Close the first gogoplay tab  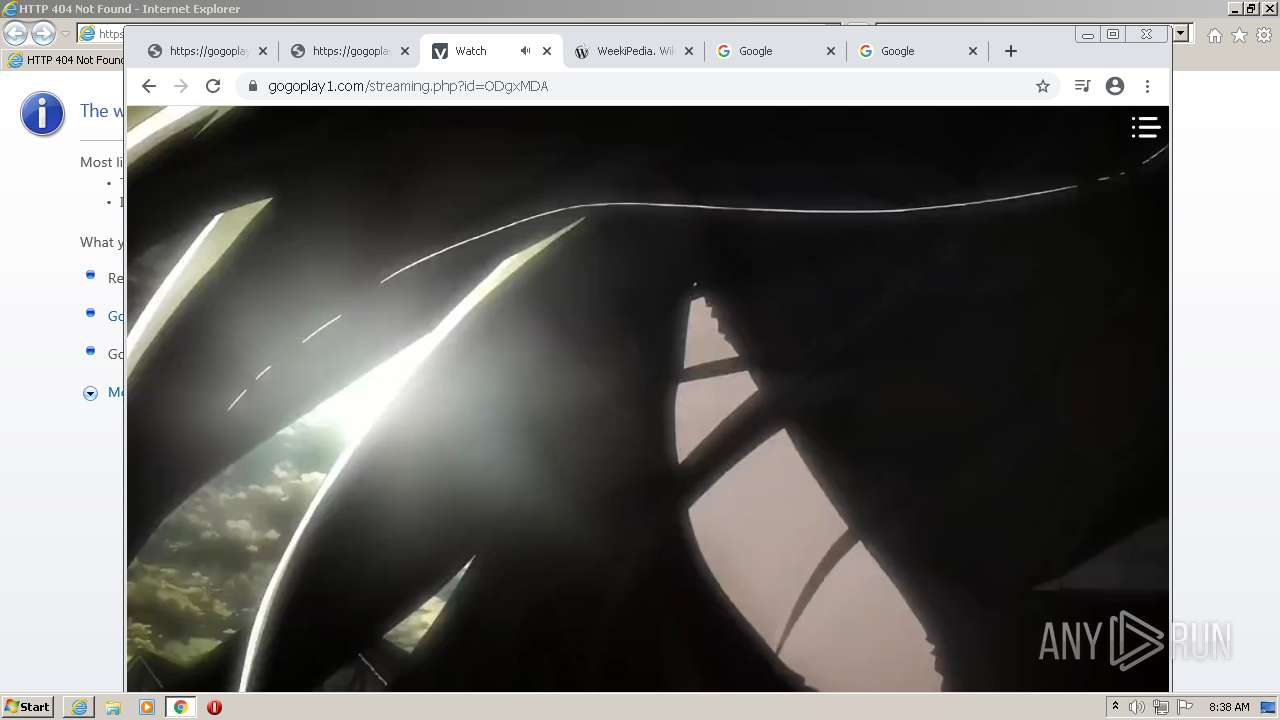[x=263, y=51]
